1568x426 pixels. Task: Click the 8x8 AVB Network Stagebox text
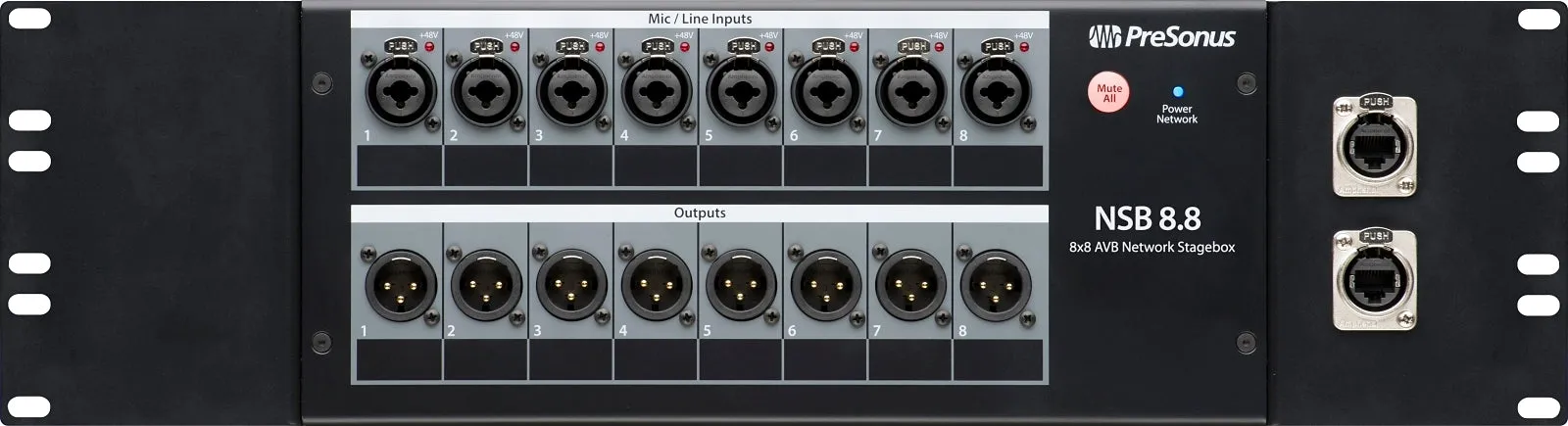[1151, 248]
